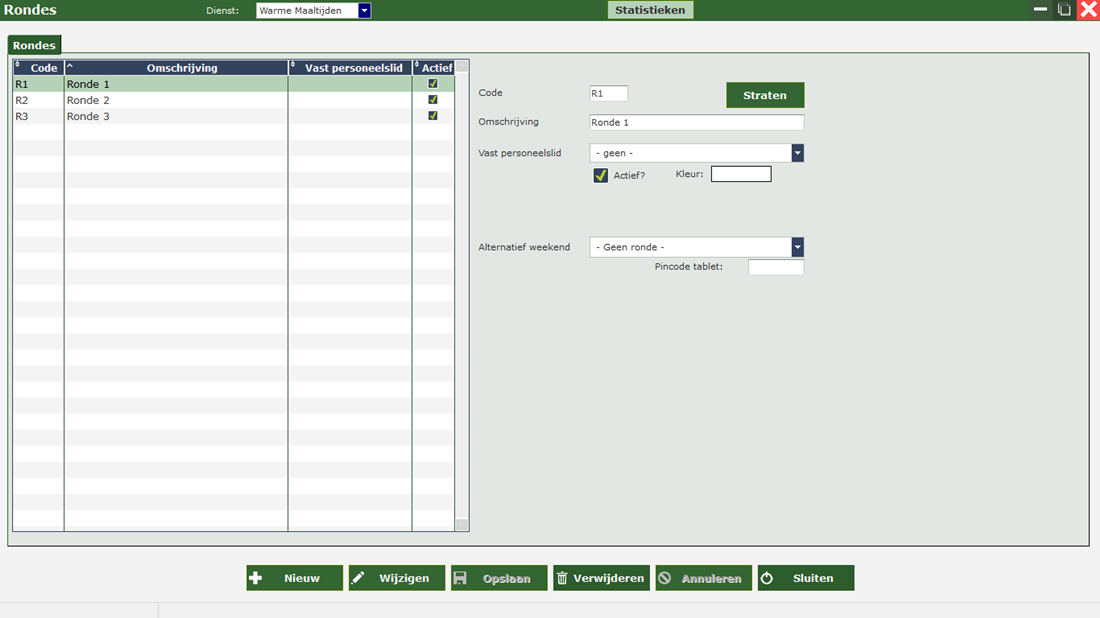Select the Ronde 2 row in table
1100x618 pixels.
point(175,100)
